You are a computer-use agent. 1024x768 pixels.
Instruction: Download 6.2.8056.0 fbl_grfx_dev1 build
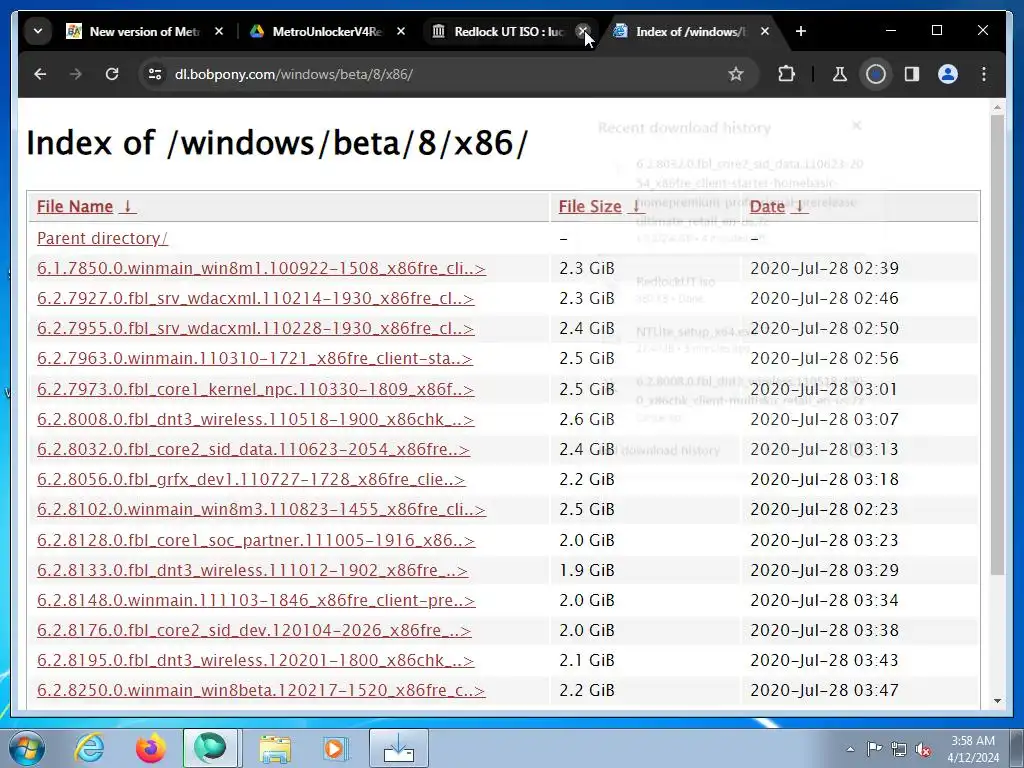[251, 479]
